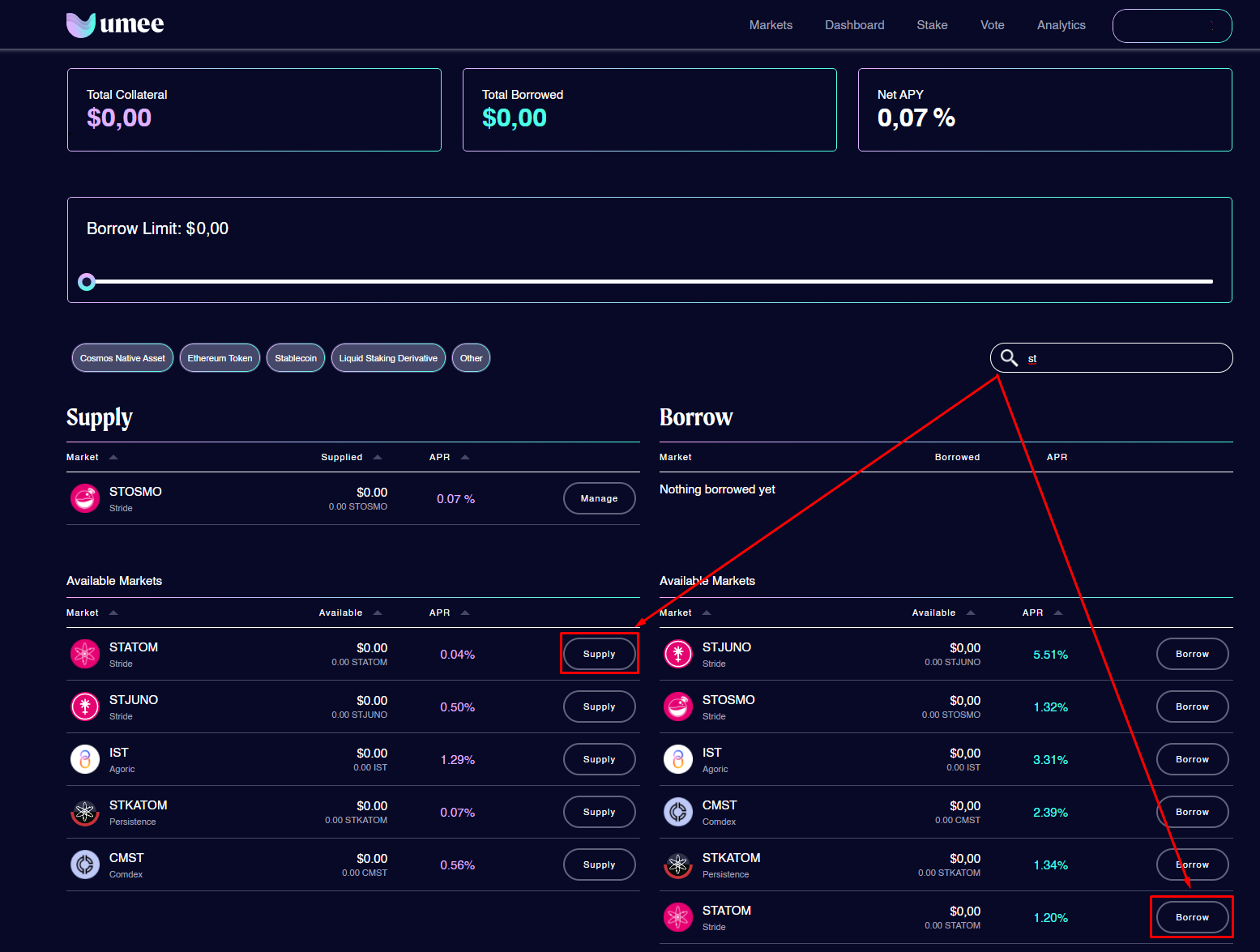The height and width of the screenshot is (952, 1260).
Task: Sort Supply table by APR arrow
Action: (x=465, y=457)
